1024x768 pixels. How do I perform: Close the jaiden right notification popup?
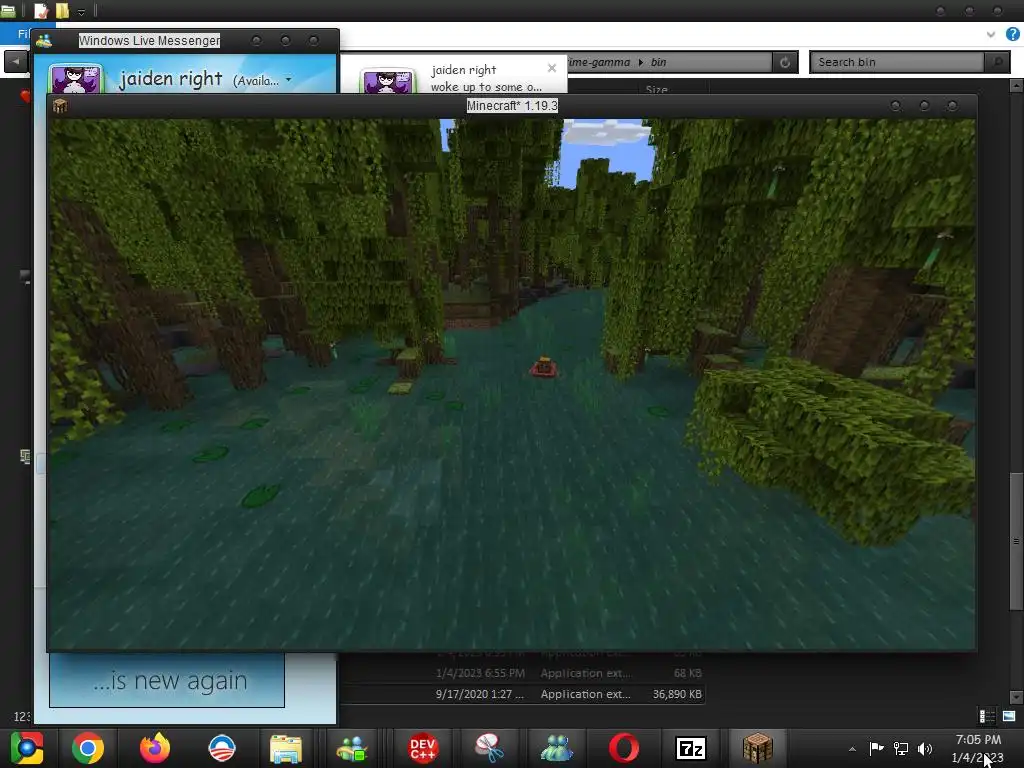coord(552,68)
